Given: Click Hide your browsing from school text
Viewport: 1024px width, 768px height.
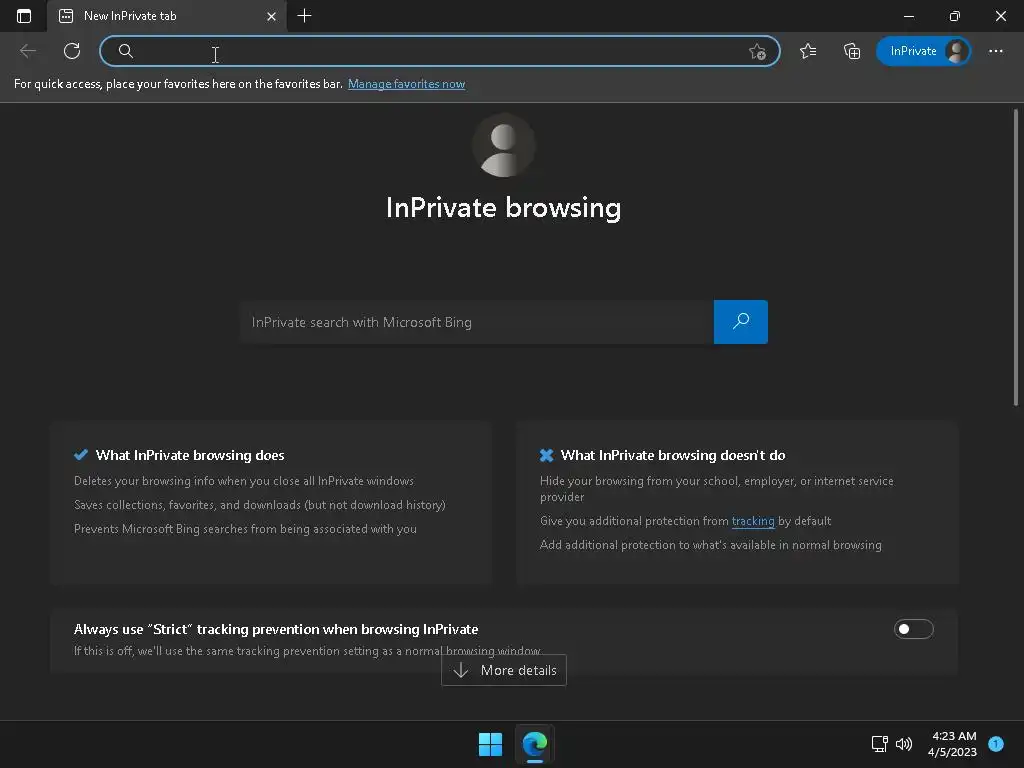Looking at the screenshot, I should click(x=716, y=488).
